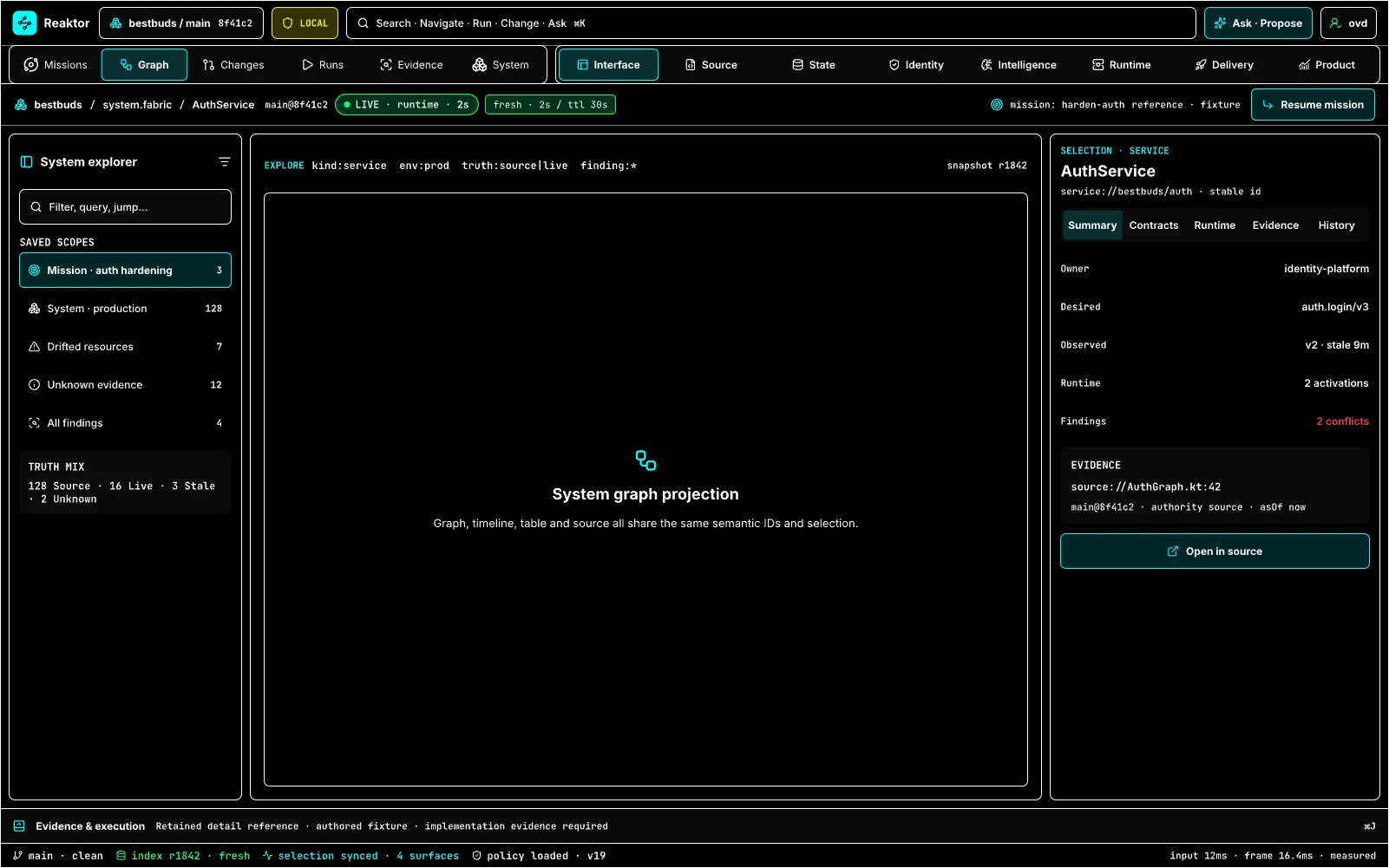Toggle the fresh 2s ttl 30s badge
1389x868 pixels.
click(550, 105)
